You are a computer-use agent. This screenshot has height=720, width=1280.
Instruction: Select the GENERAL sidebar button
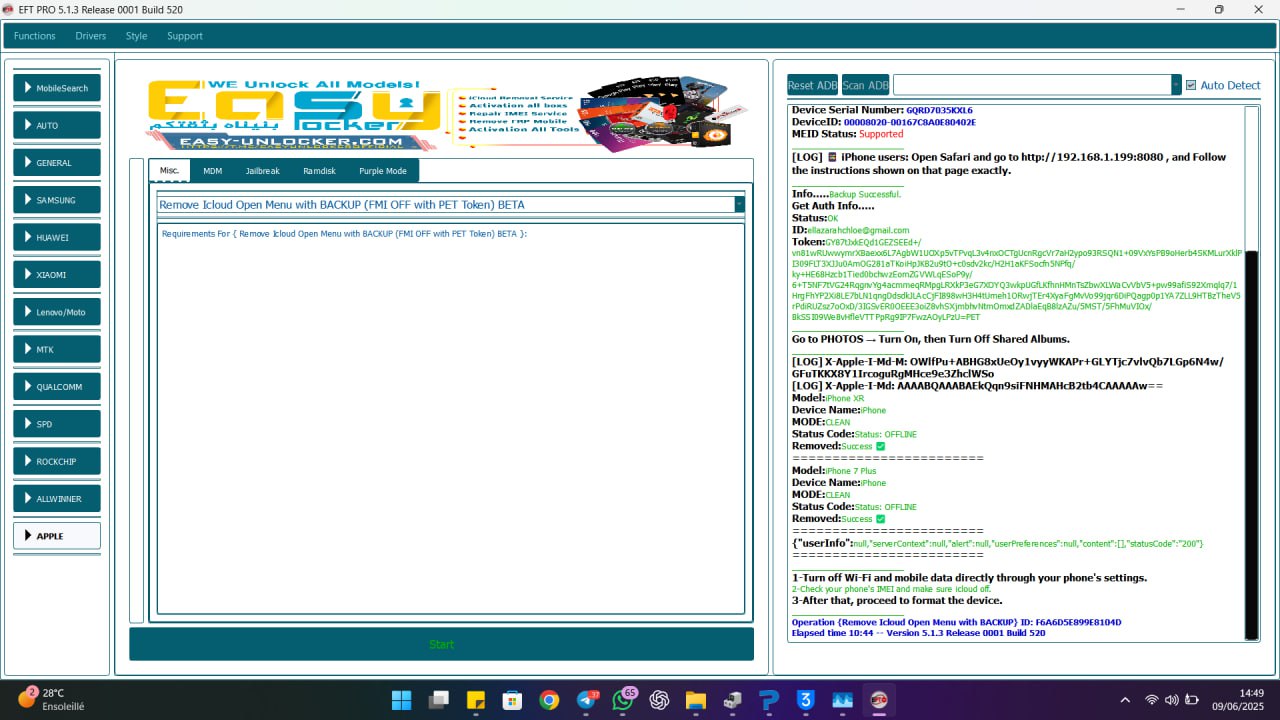click(57, 162)
